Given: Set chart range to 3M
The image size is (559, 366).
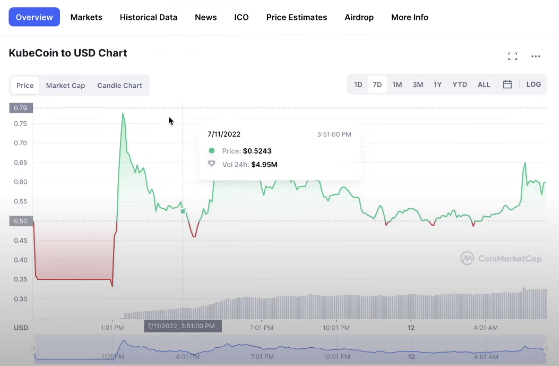Looking at the screenshot, I should tap(417, 85).
